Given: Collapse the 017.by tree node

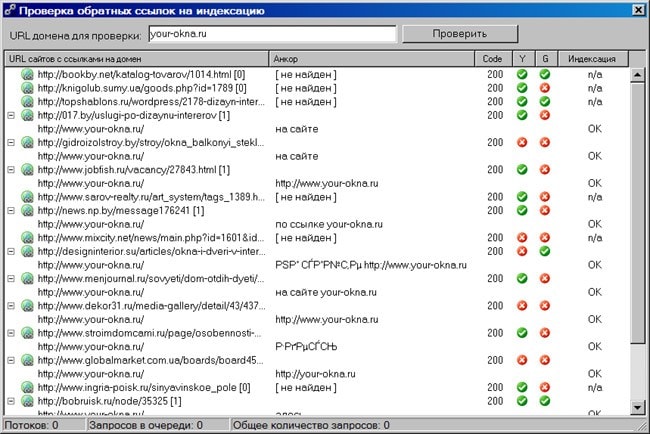Looking at the screenshot, I should tap(11, 115).
